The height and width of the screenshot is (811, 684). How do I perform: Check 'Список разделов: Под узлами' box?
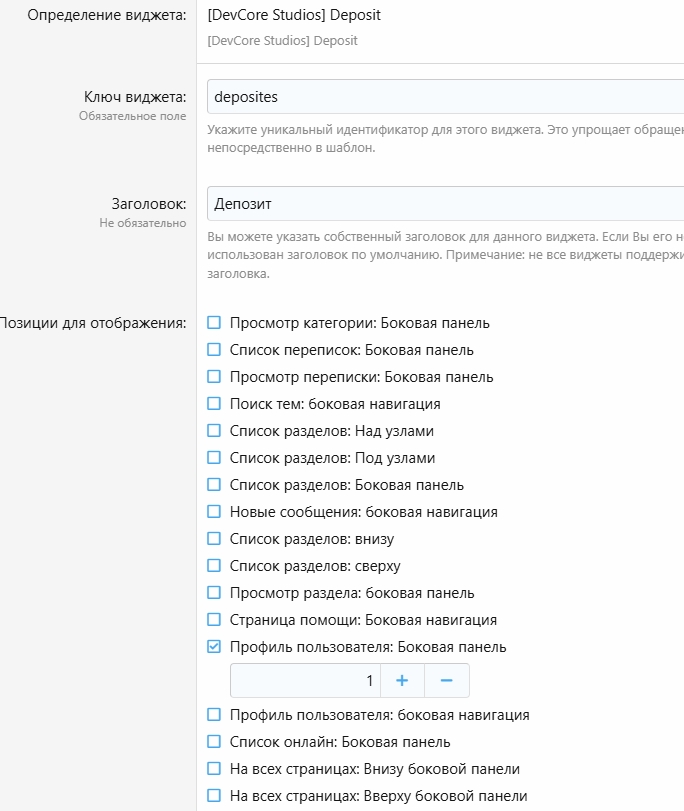pos(214,458)
